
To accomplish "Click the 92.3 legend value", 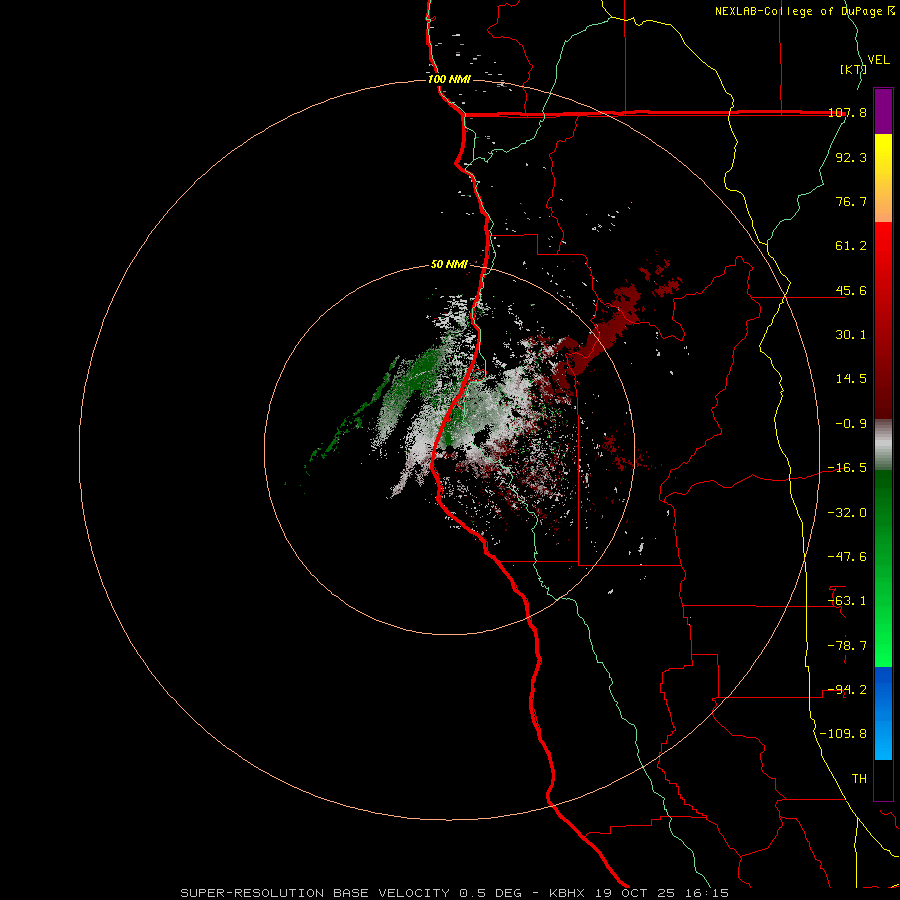I will coord(851,157).
